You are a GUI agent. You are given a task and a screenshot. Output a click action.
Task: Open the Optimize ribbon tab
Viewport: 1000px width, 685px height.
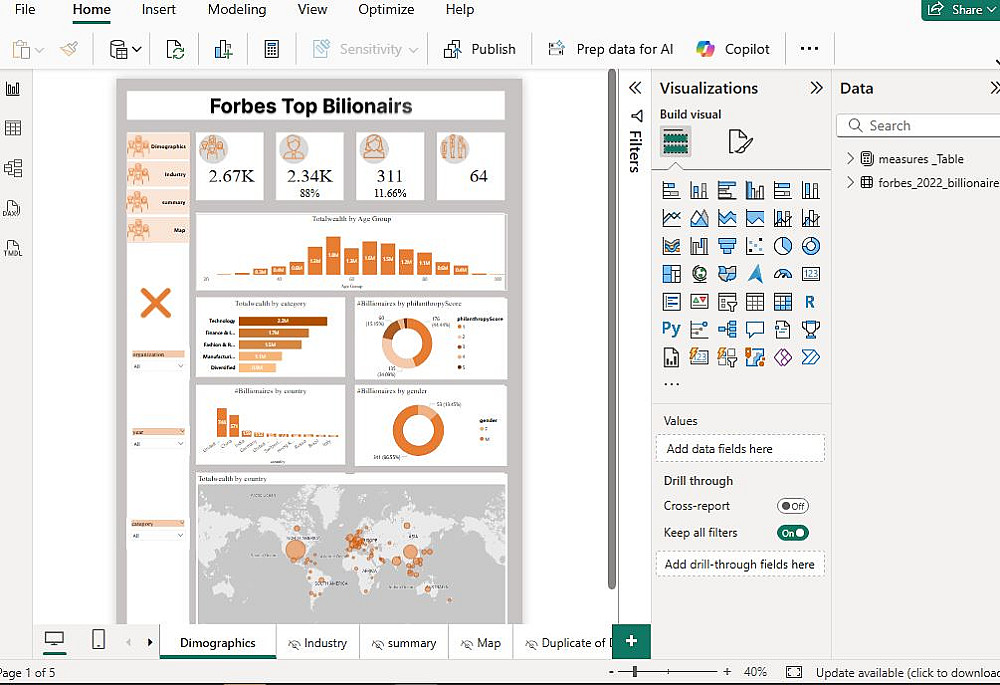pos(386,10)
